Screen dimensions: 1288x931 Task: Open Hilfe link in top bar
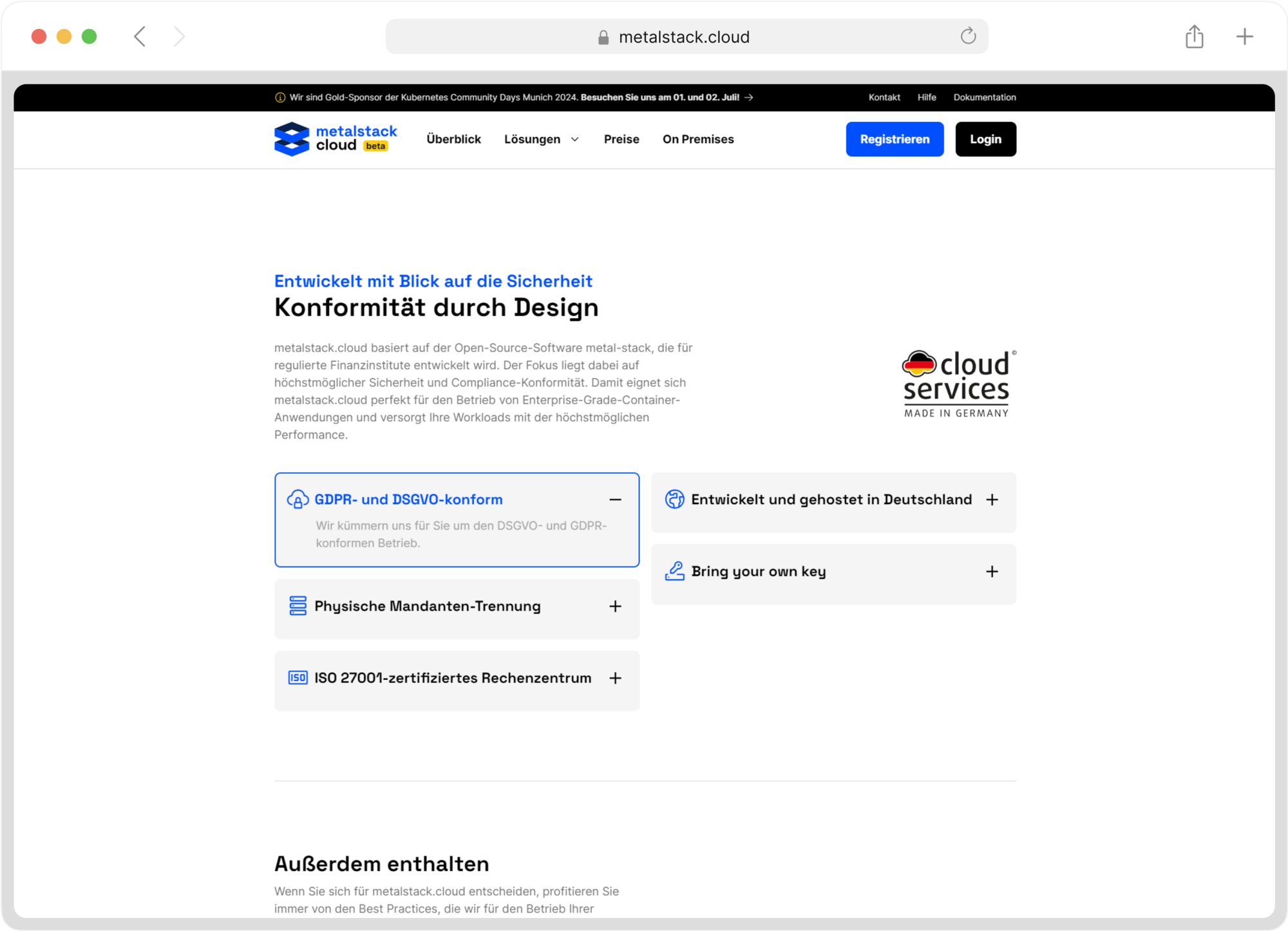(x=927, y=97)
